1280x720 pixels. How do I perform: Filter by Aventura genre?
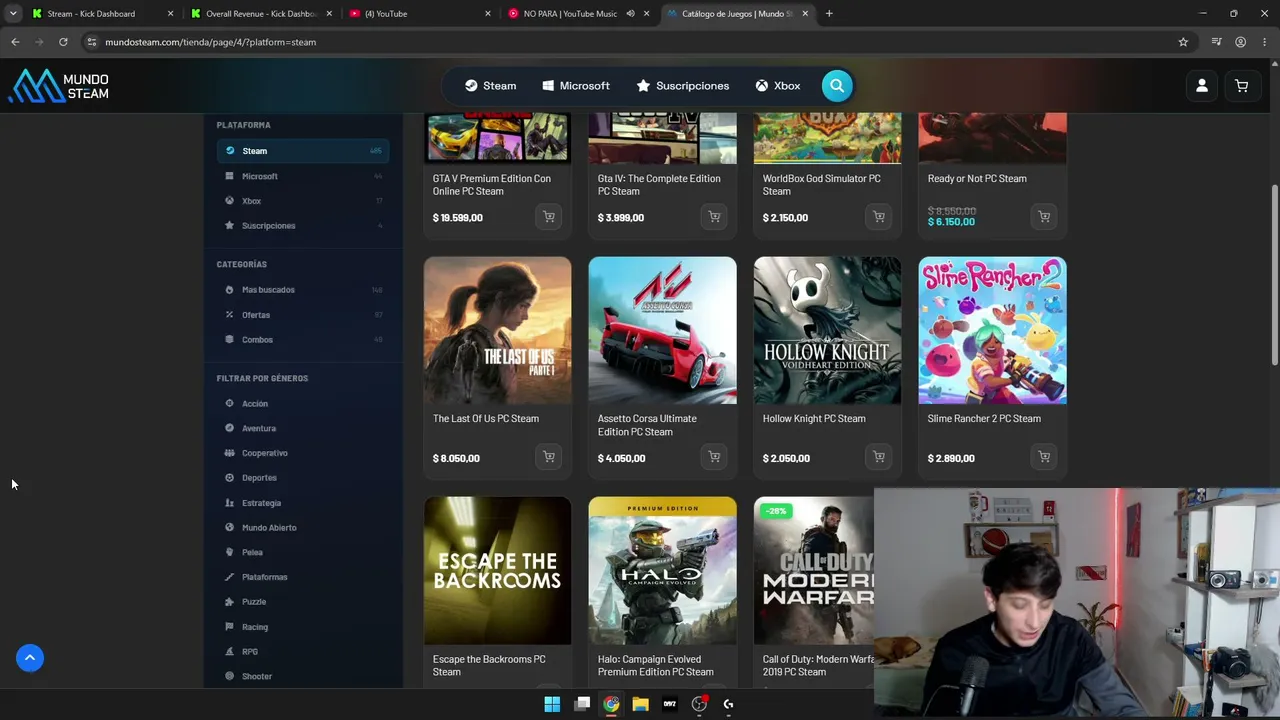(x=303, y=428)
